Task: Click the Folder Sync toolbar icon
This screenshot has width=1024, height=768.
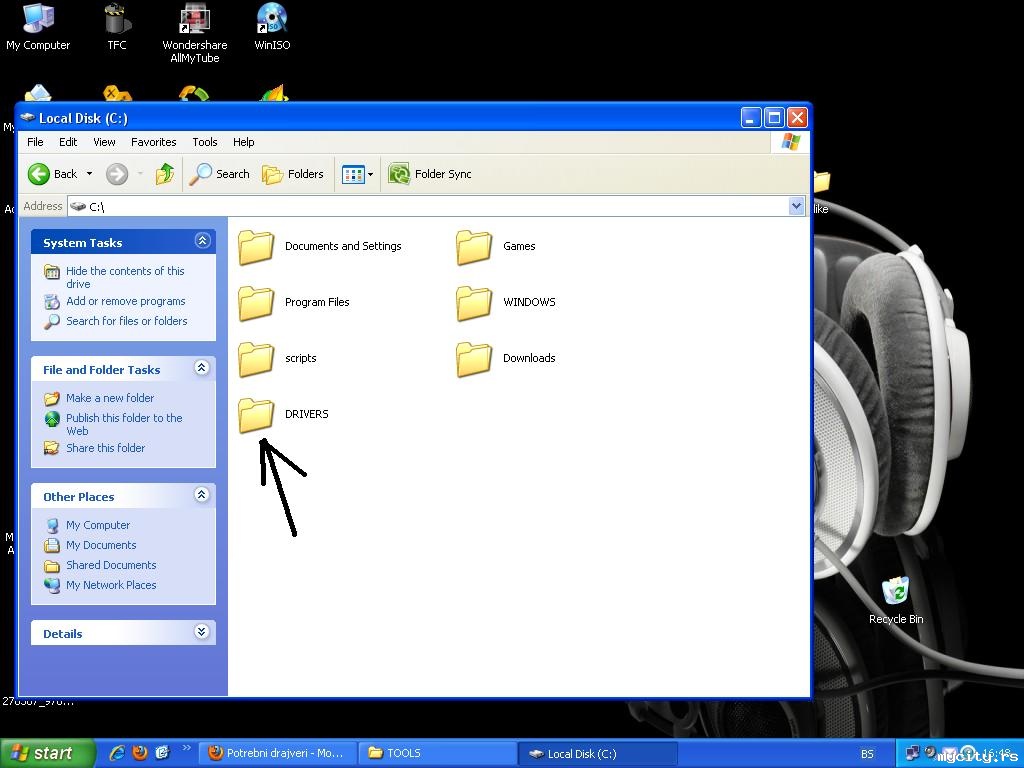Action: 399,174
